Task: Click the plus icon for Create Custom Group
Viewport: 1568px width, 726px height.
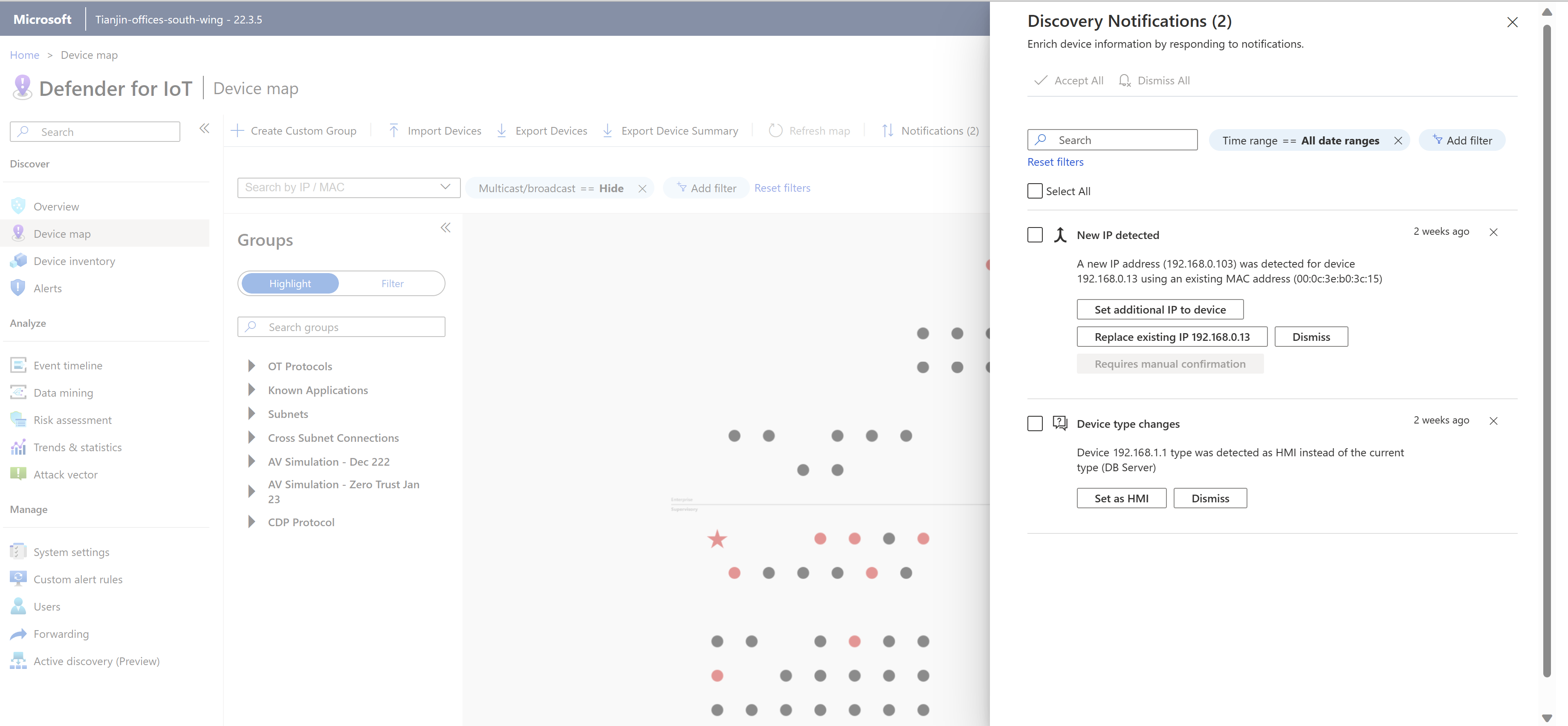Action: pos(238,130)
